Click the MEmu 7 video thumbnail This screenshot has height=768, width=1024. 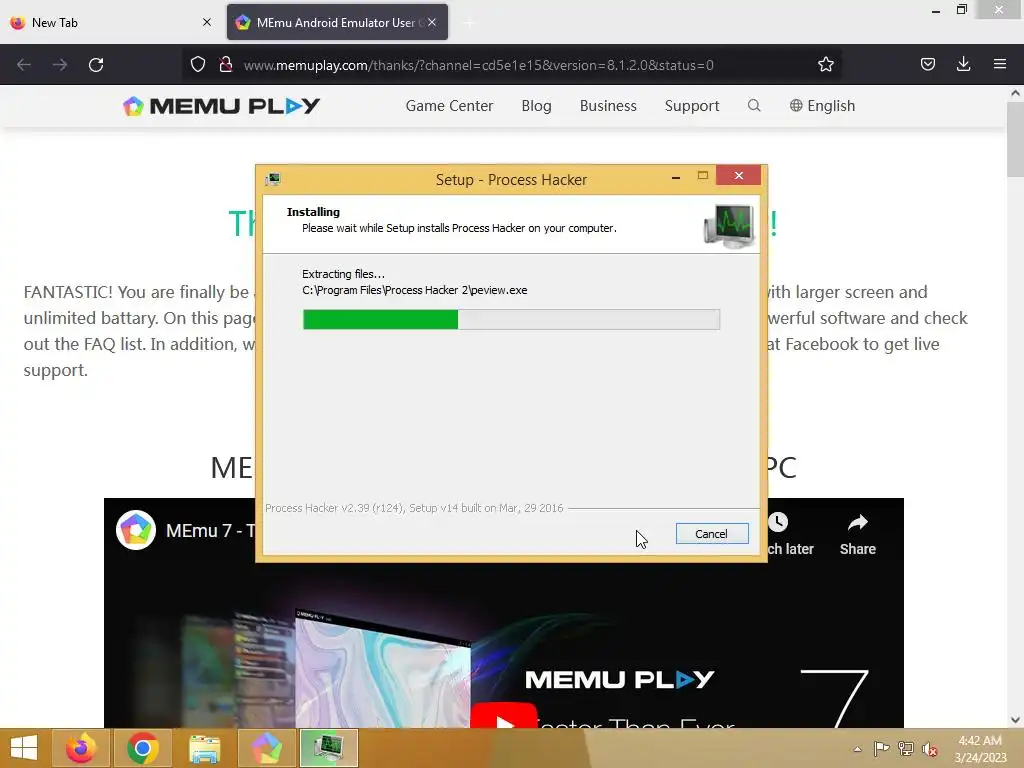pyautogui.click(x=504, y=613)
